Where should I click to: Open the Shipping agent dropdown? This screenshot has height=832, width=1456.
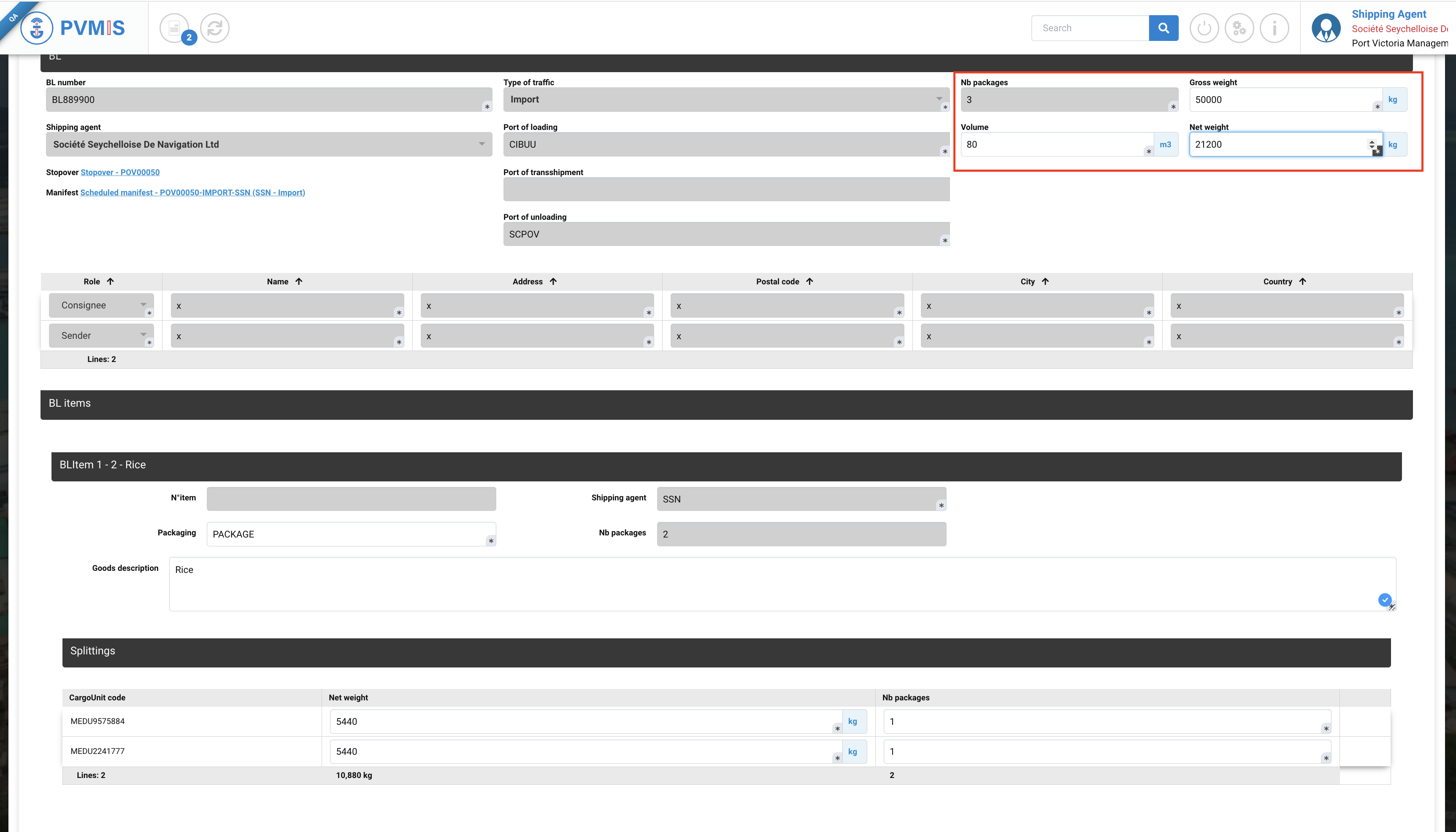click(482, 144)
